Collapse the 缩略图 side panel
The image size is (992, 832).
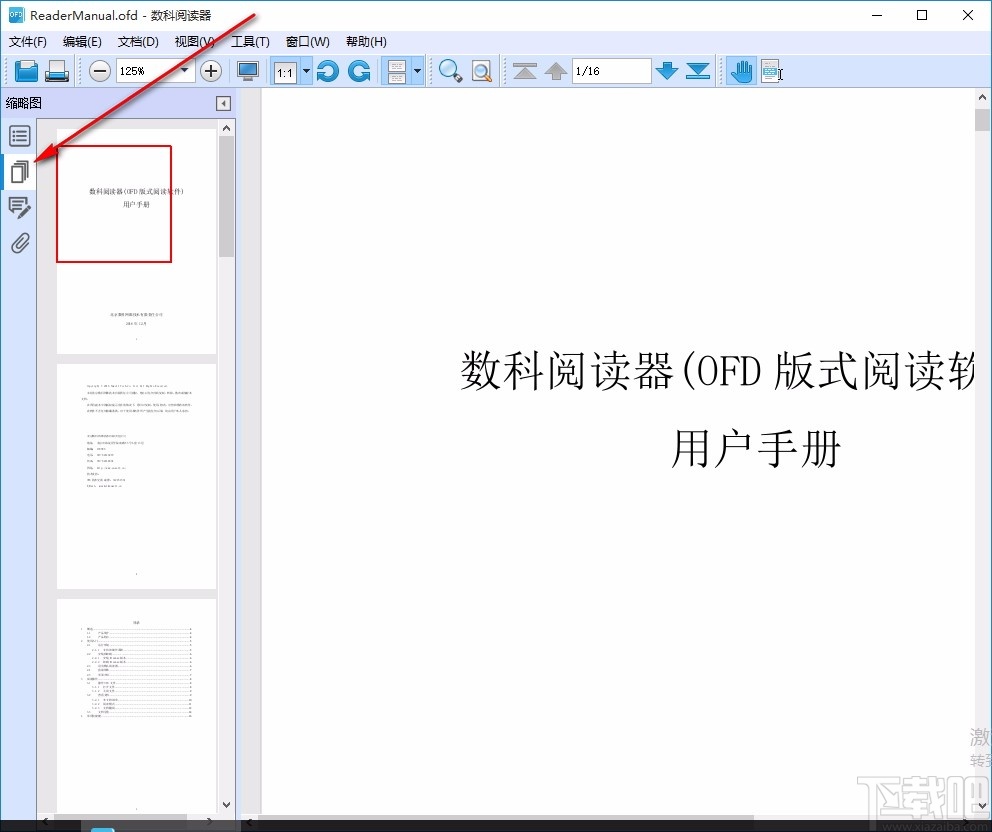223,103
